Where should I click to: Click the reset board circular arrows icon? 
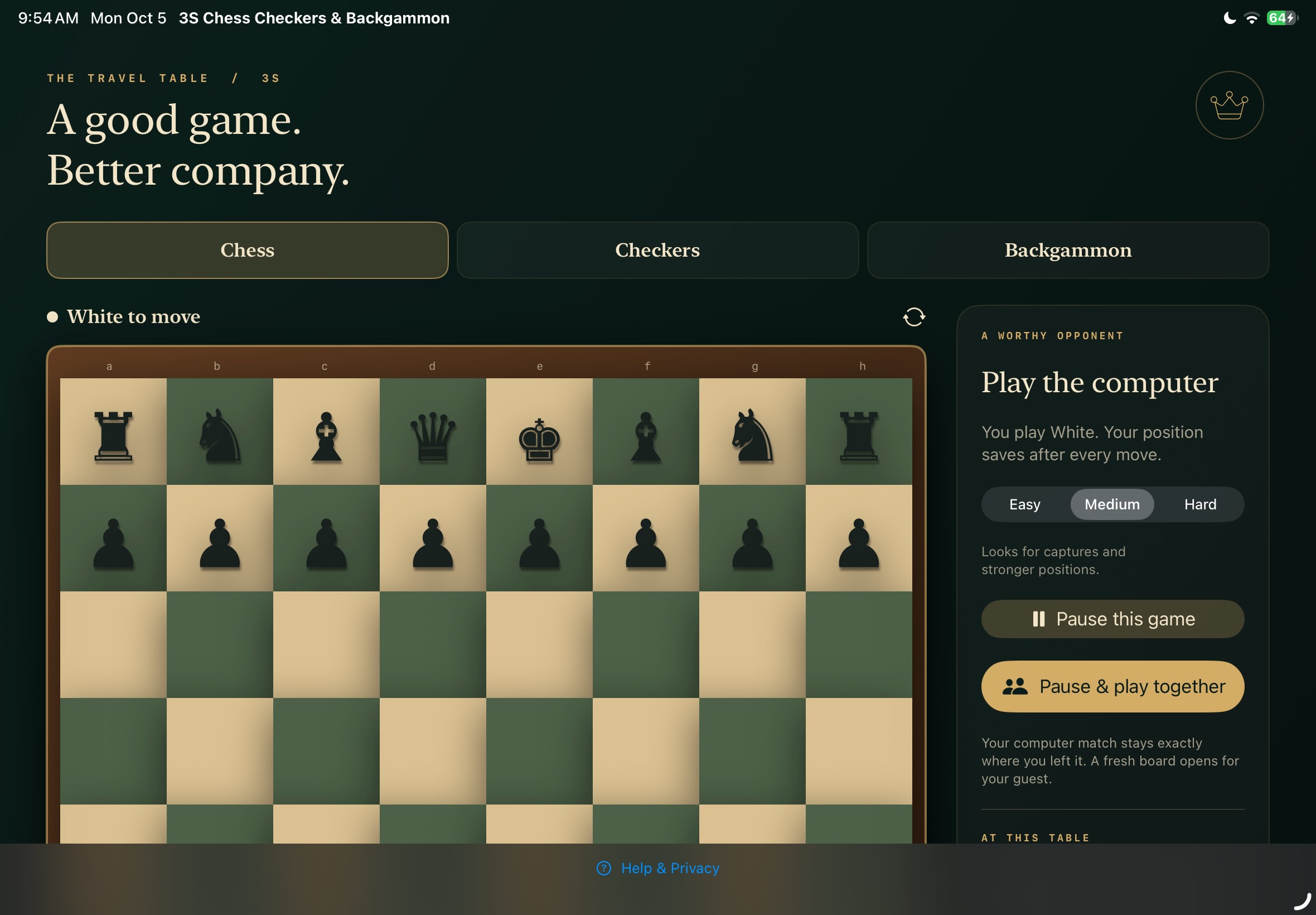913,316
